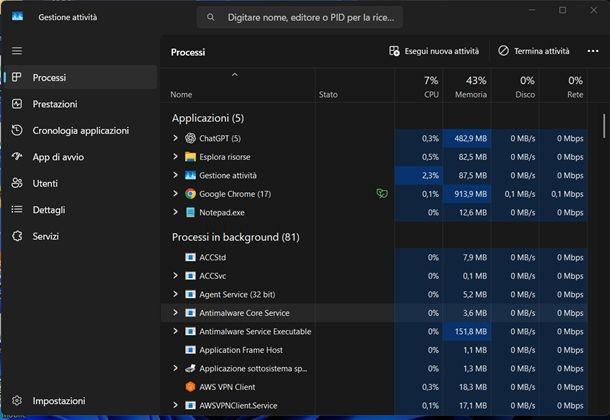Screen dimensions: 610x420
Task: Select the AWS VPN Client row name
Action: pos(227,387)
